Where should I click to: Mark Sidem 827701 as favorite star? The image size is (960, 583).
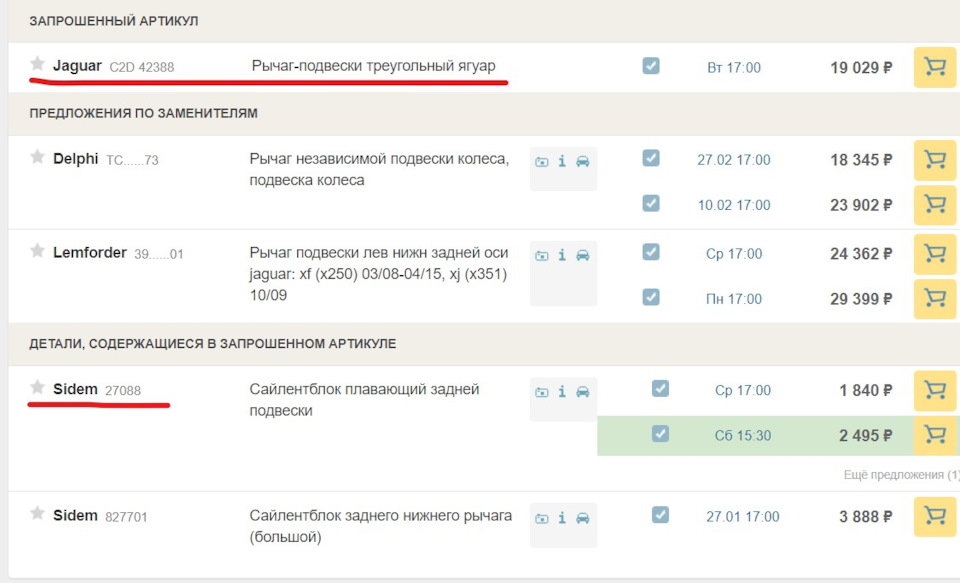37,513
